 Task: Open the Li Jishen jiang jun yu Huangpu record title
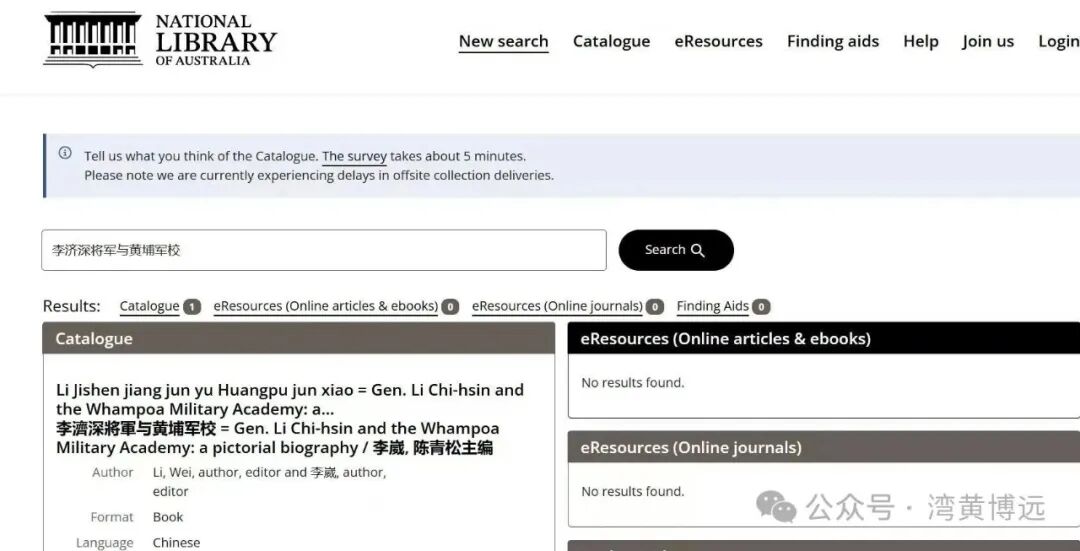coord(290,419)
